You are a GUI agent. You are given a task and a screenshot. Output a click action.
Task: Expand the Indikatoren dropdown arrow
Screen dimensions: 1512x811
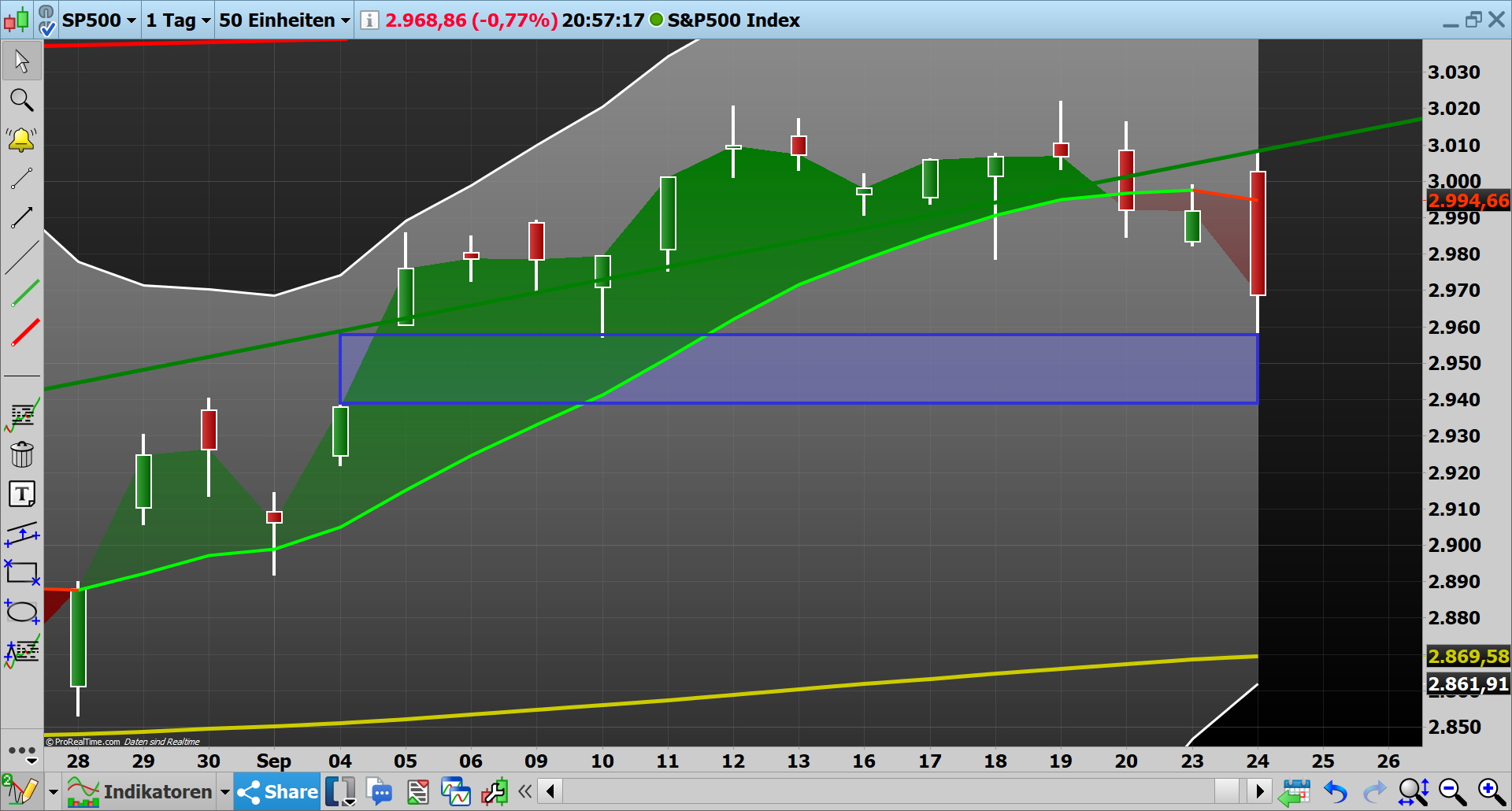click(x=224, y=792)
